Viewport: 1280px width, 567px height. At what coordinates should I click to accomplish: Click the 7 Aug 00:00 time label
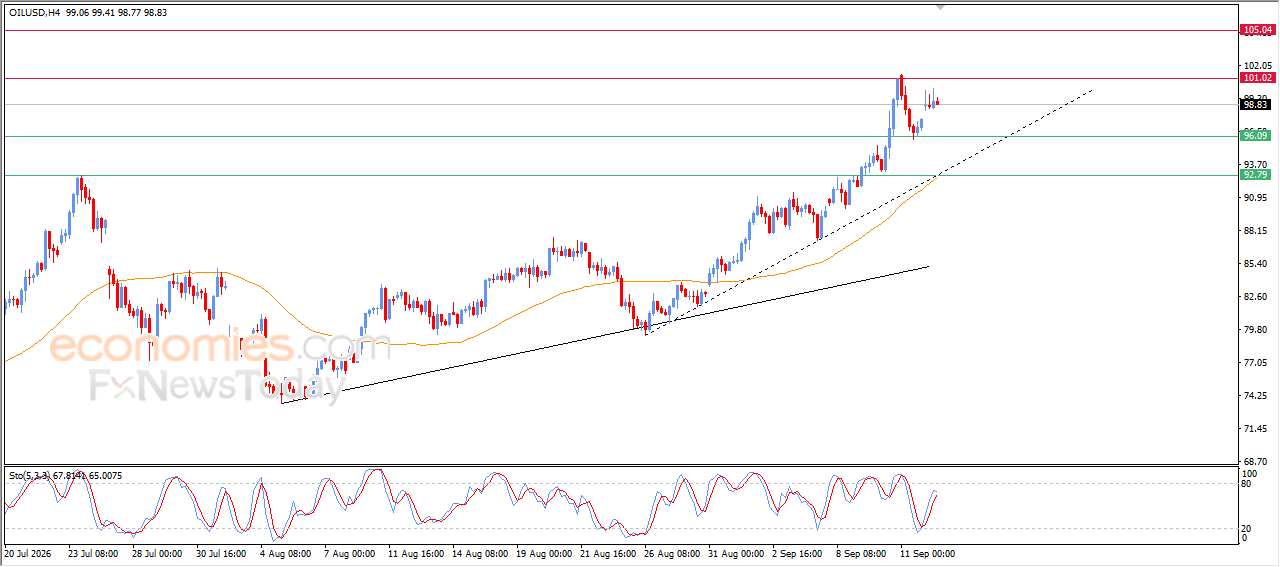pyautogui.click(x=350, y=552)
